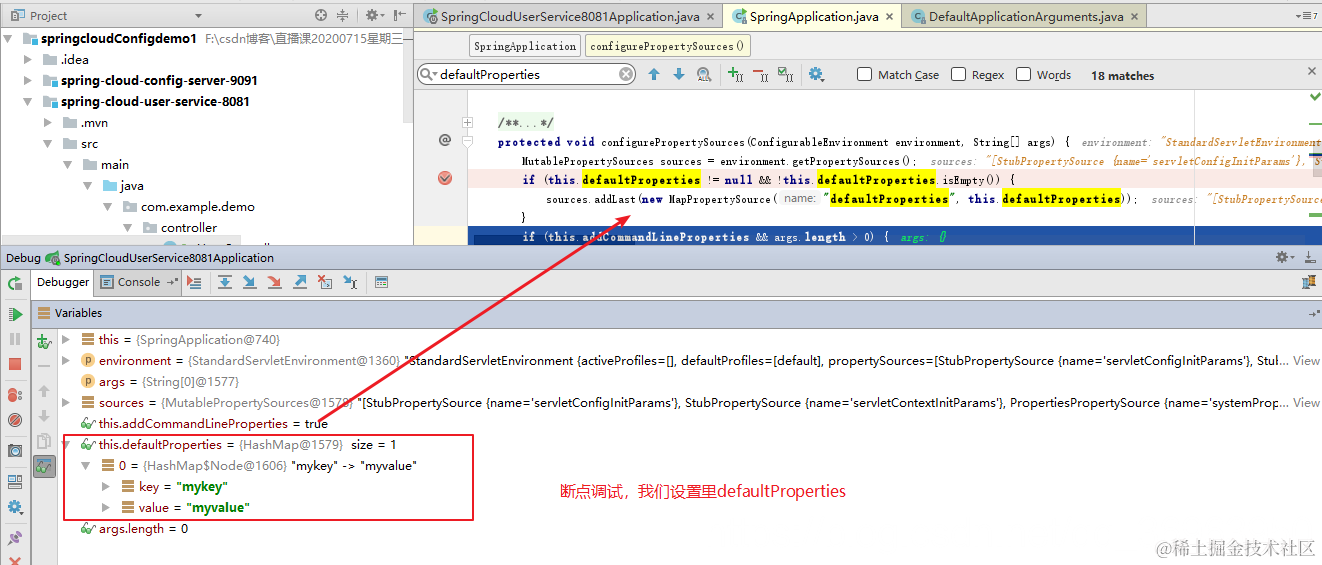Move the watch up with the arrow

(x=44, y=392)
